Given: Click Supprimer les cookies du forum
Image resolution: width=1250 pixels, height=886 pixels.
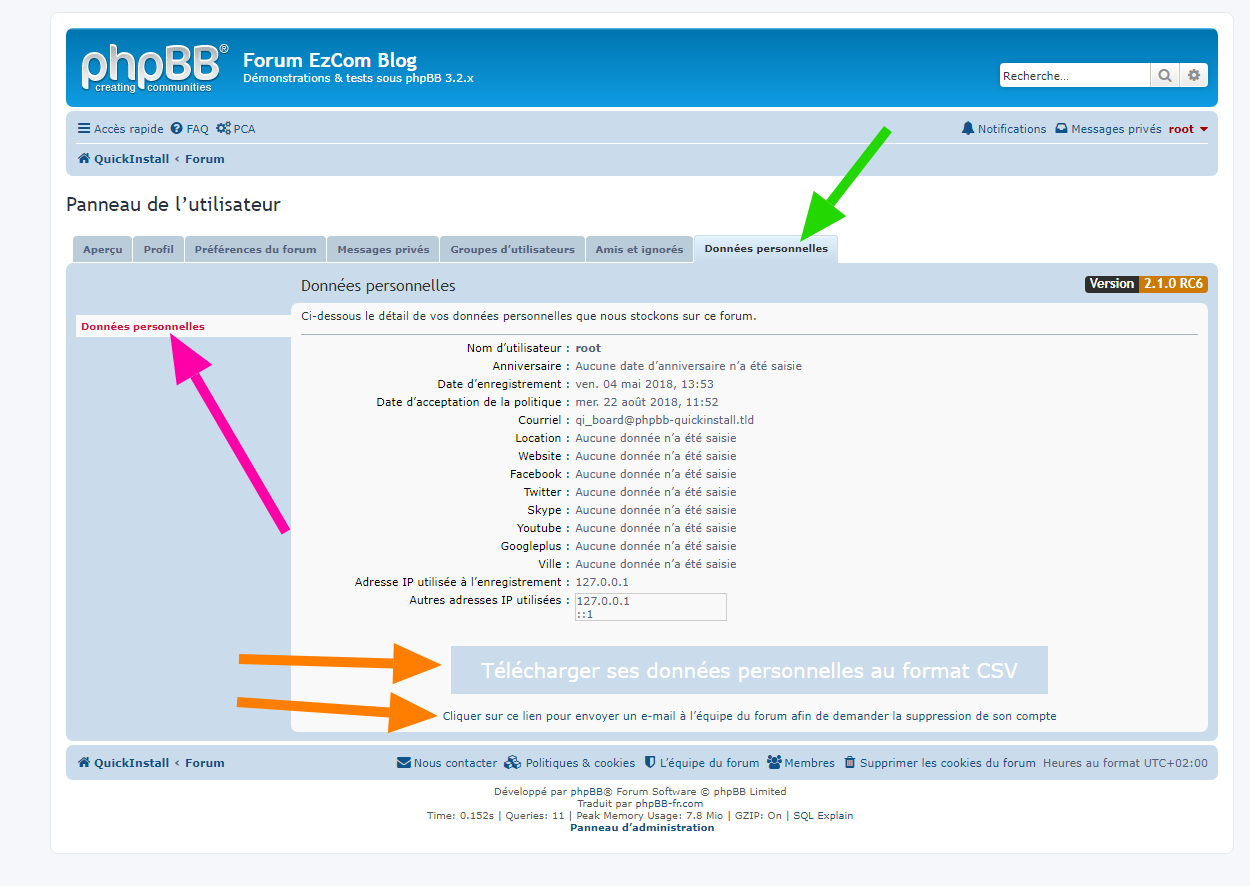Looking at the screenshot, I should pos(946,763).
